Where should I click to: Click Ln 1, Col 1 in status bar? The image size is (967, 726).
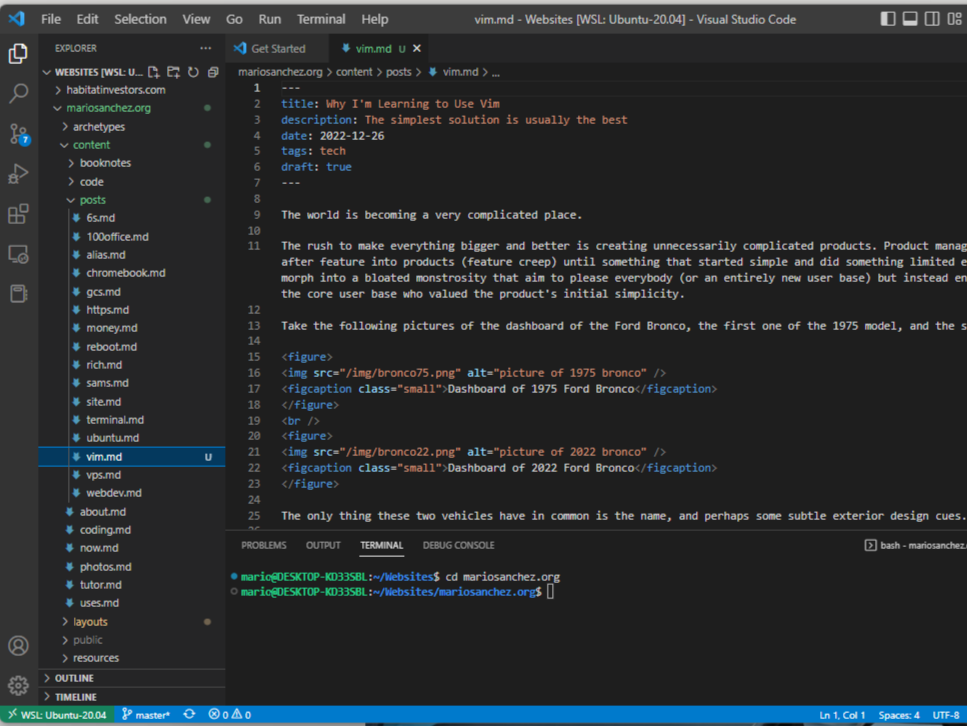click(842, 715)
